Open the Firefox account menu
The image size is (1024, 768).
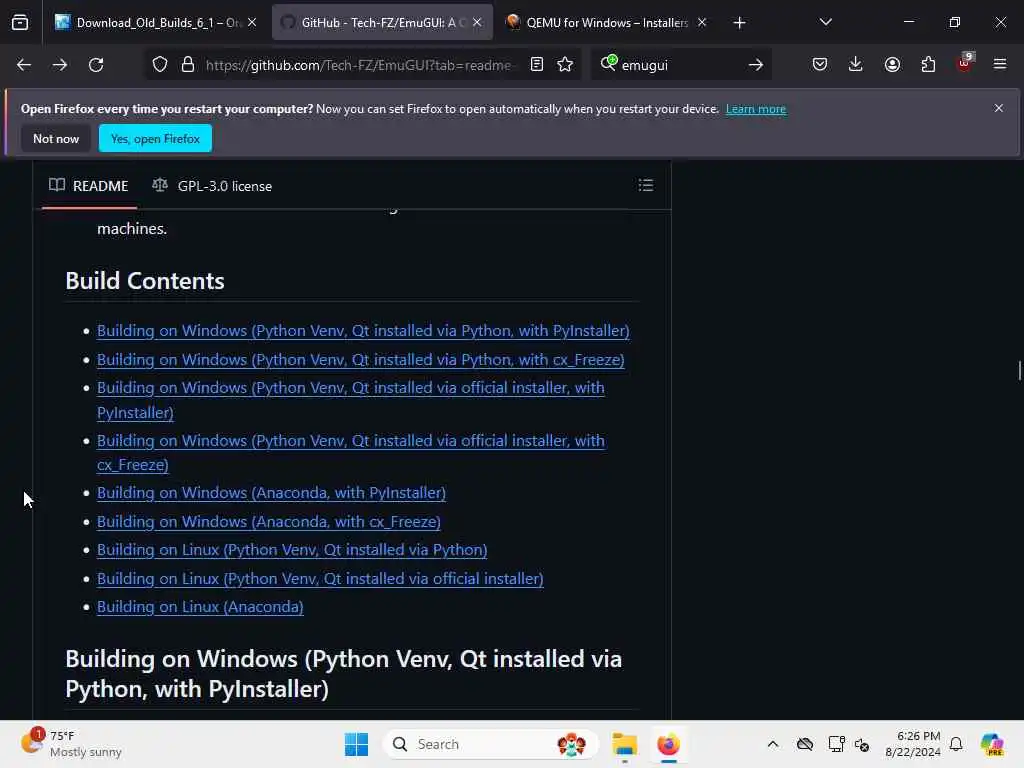(892, 65)
